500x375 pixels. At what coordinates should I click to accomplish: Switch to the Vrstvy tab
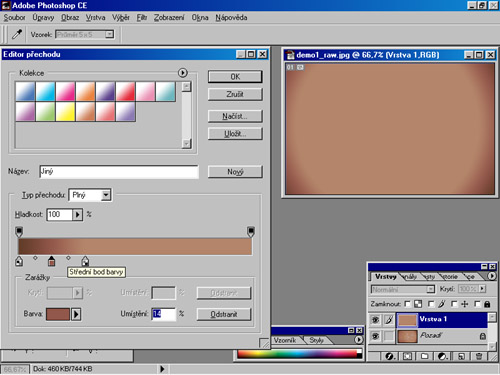(x=385, y=277)
